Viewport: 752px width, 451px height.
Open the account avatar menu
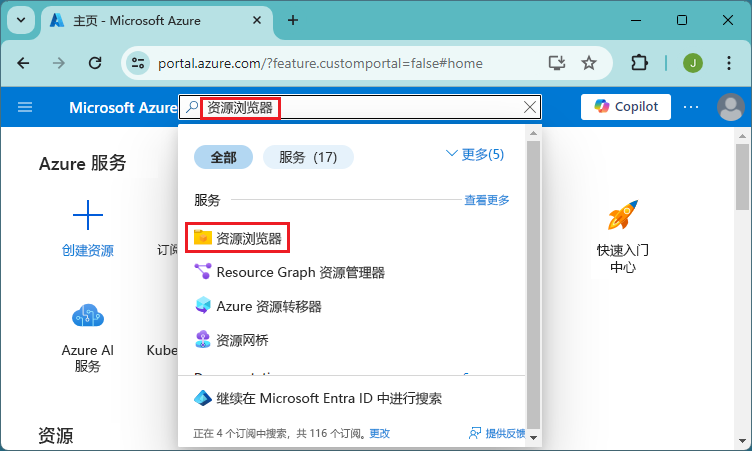click(x=730, y=107)
